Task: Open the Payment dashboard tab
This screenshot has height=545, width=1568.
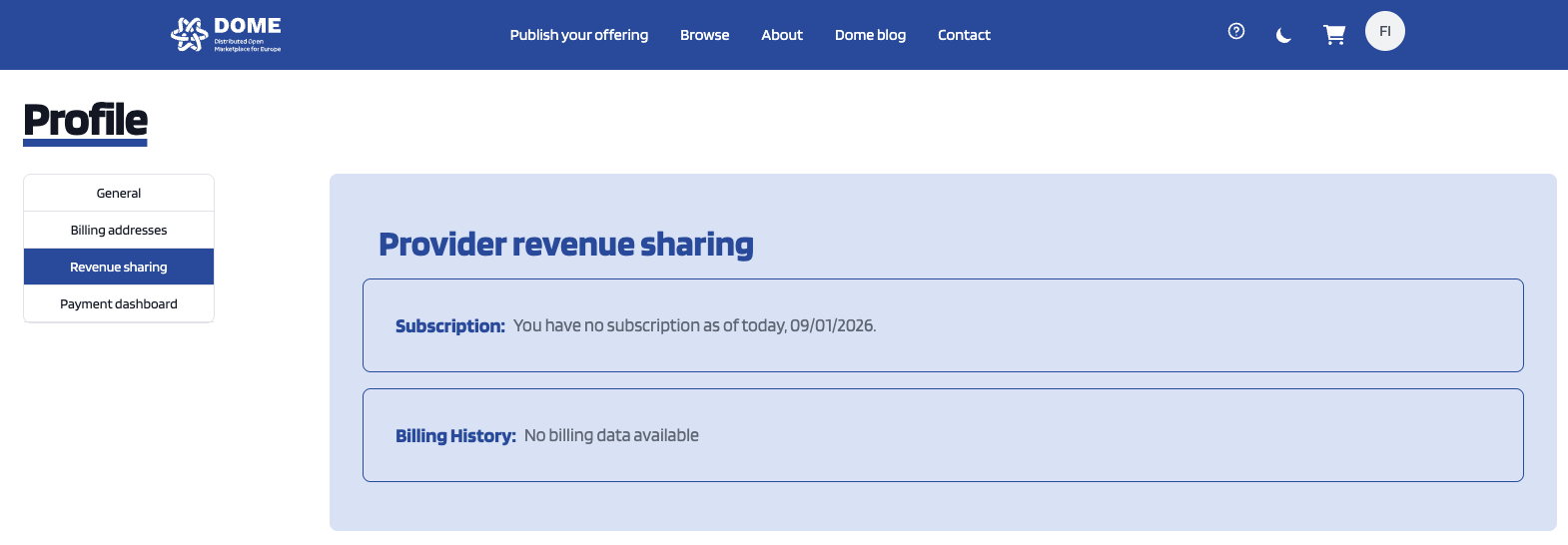Action: tap(119, 304)
